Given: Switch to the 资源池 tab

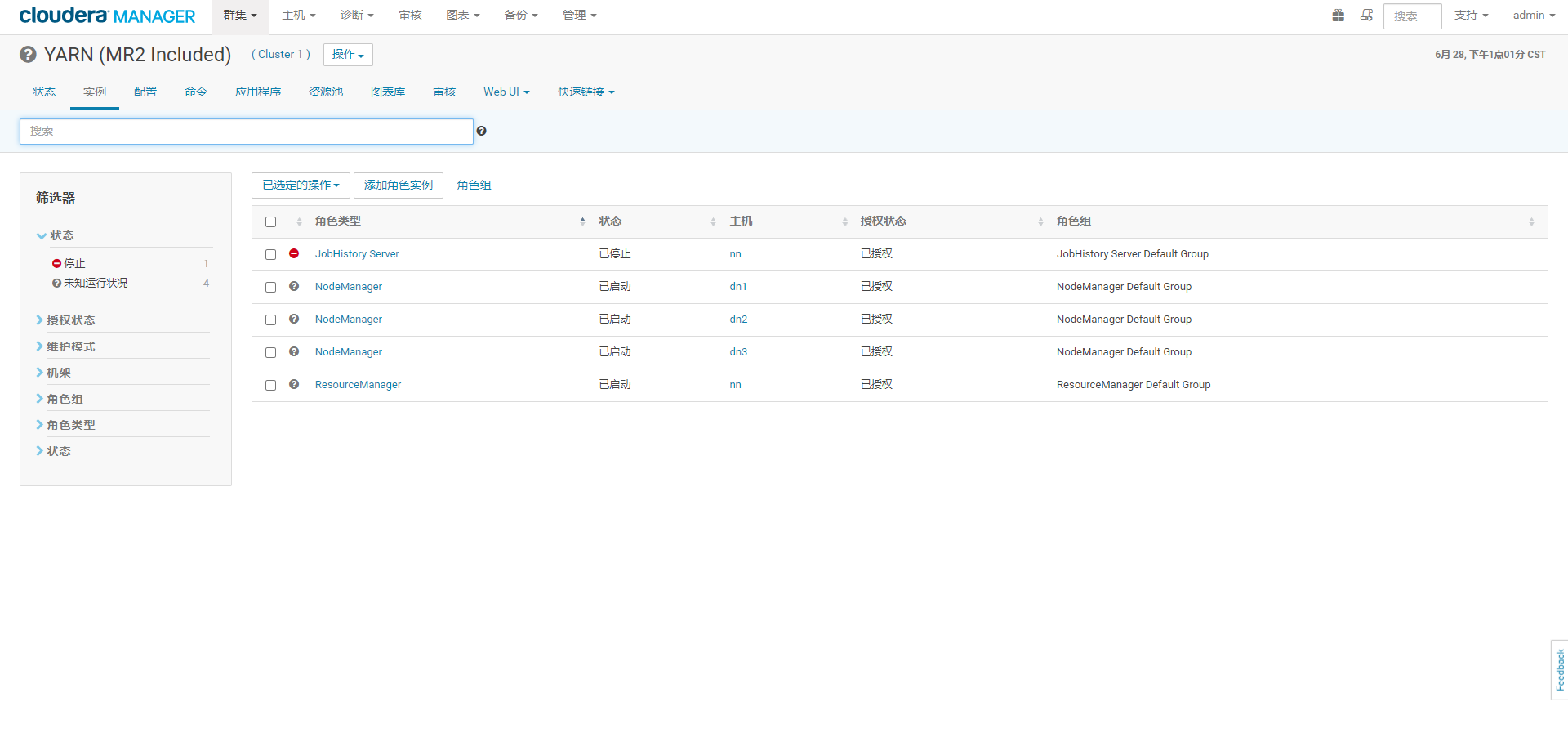Looking at the screenshot, I should [326, 92].
